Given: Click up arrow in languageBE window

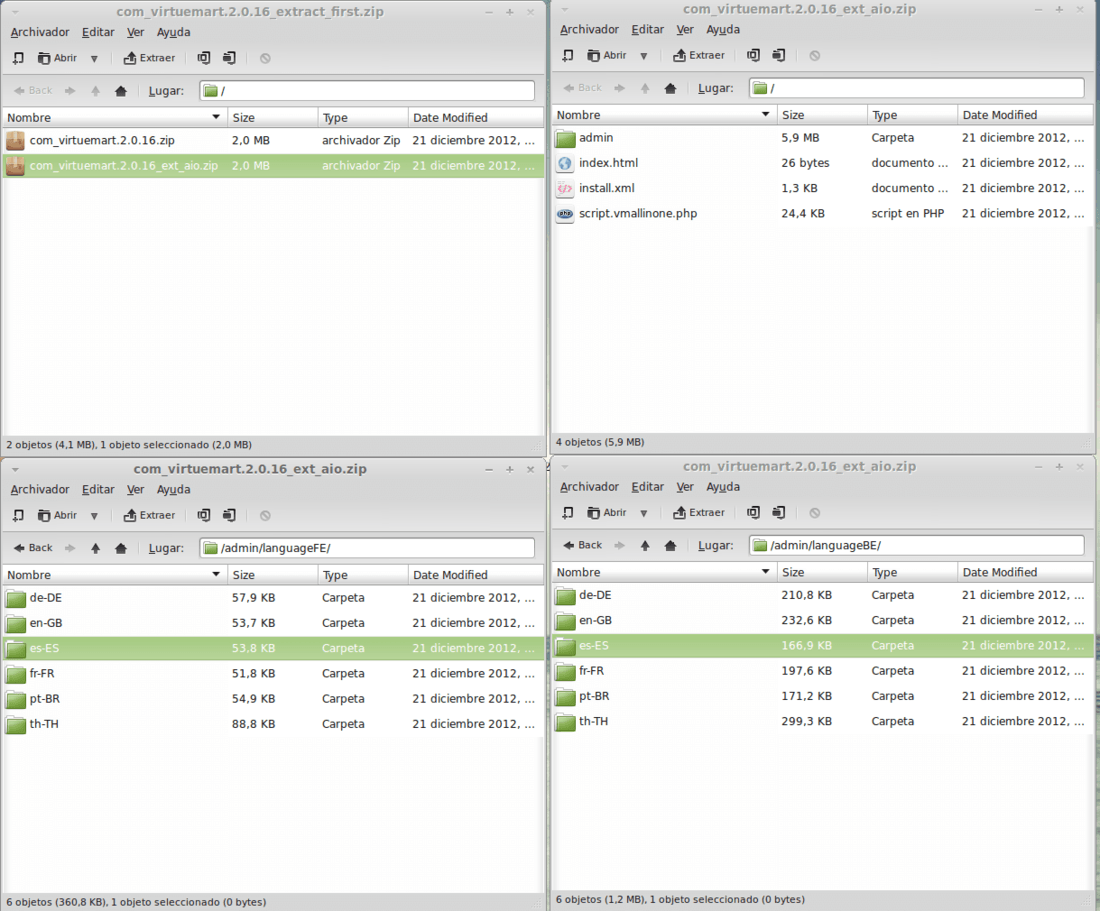Looking at the screenshot, I should 645,546.
